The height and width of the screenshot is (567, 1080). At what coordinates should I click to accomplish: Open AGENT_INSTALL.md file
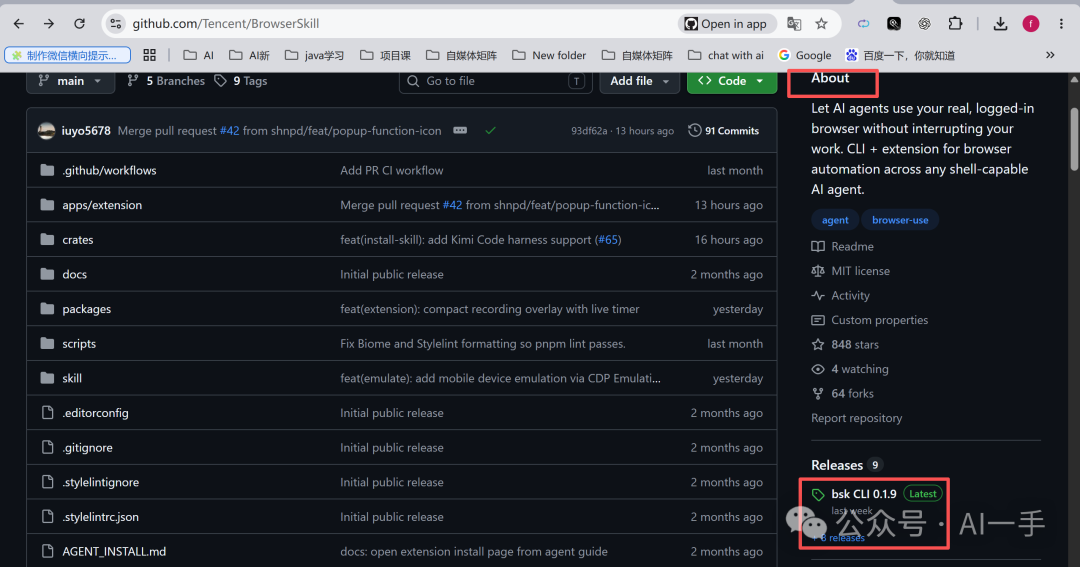[x=114, y=551]
